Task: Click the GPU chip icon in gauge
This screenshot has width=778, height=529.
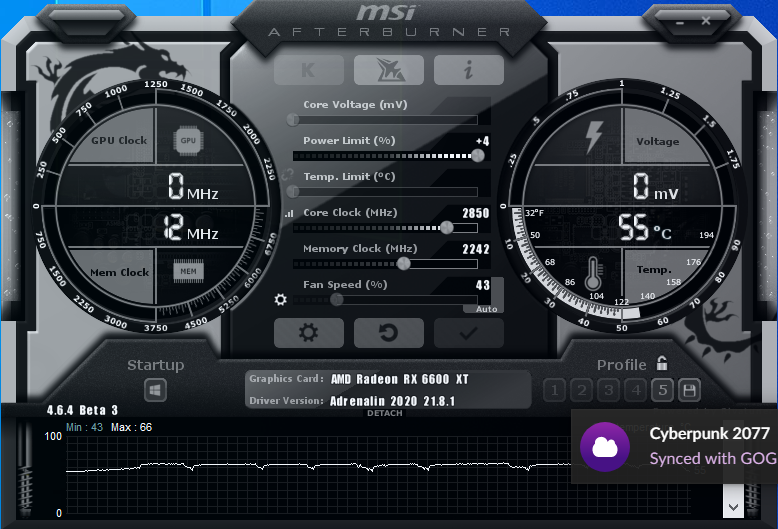Action: pyautogui.click(x=188, y=141)
